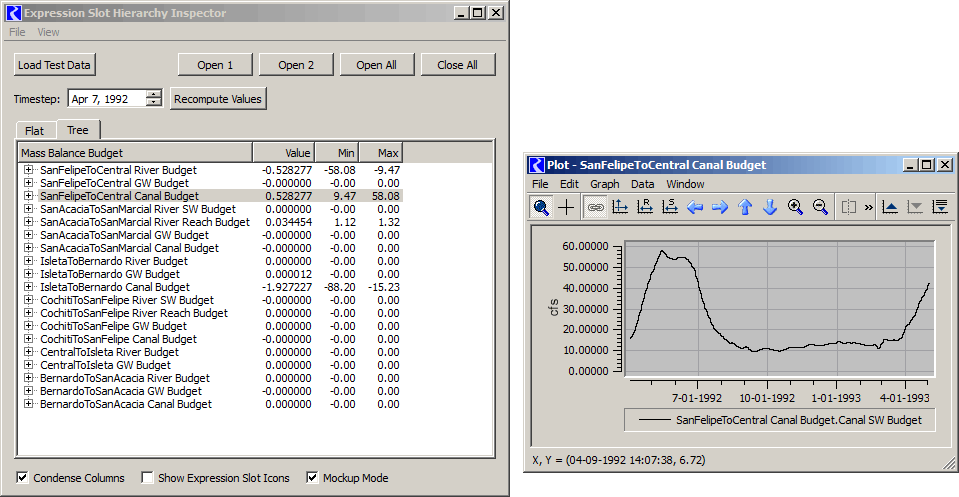This screenshot has height=497, width=959.
Task: Click the Load Test Data button
Action: (x=54, y=65)
